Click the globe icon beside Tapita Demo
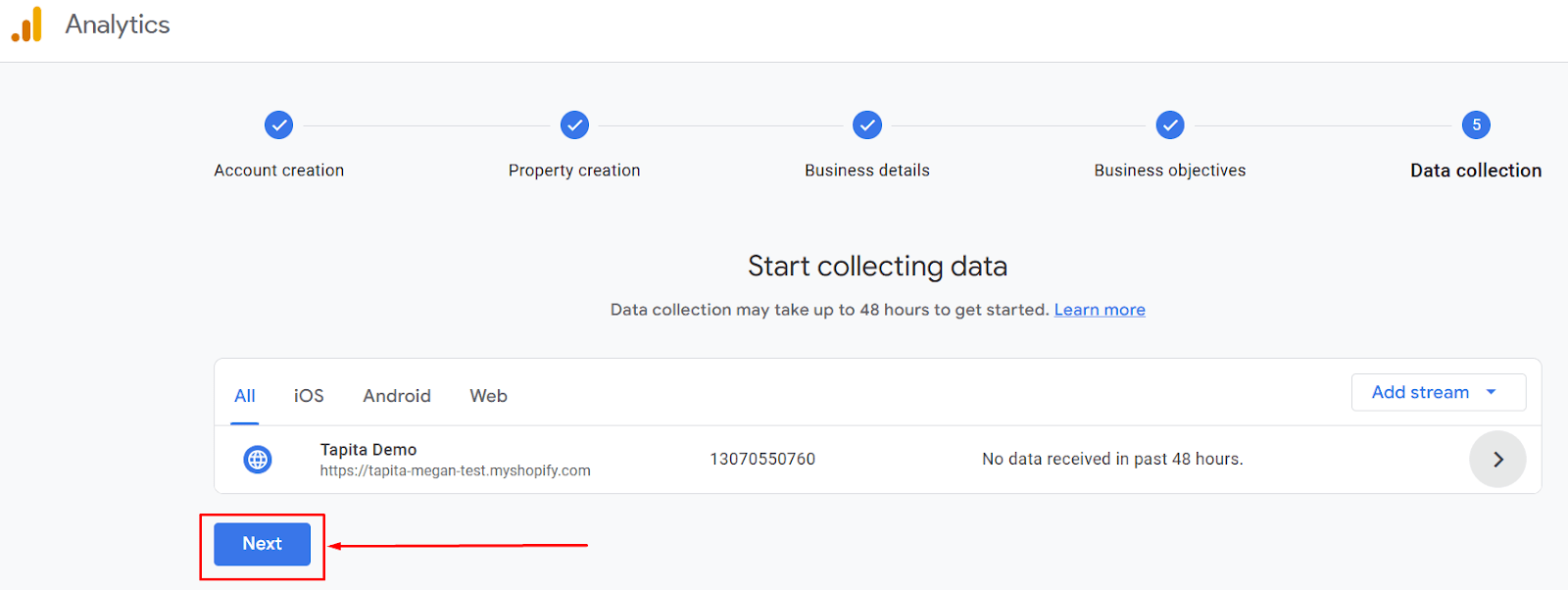Screen dimensions: 1568x590 257,459
